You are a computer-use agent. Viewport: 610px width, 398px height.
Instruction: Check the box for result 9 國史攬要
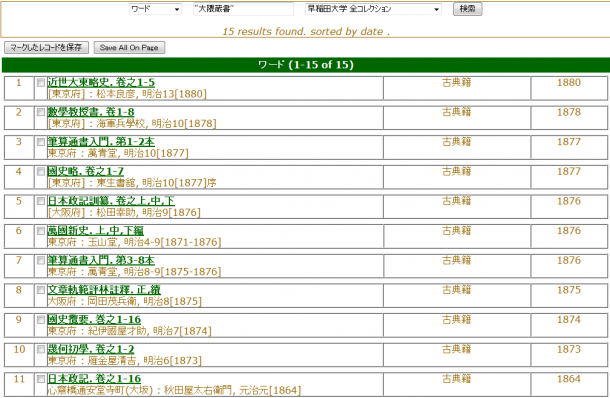pyautogui.click(x=41, y=320)
